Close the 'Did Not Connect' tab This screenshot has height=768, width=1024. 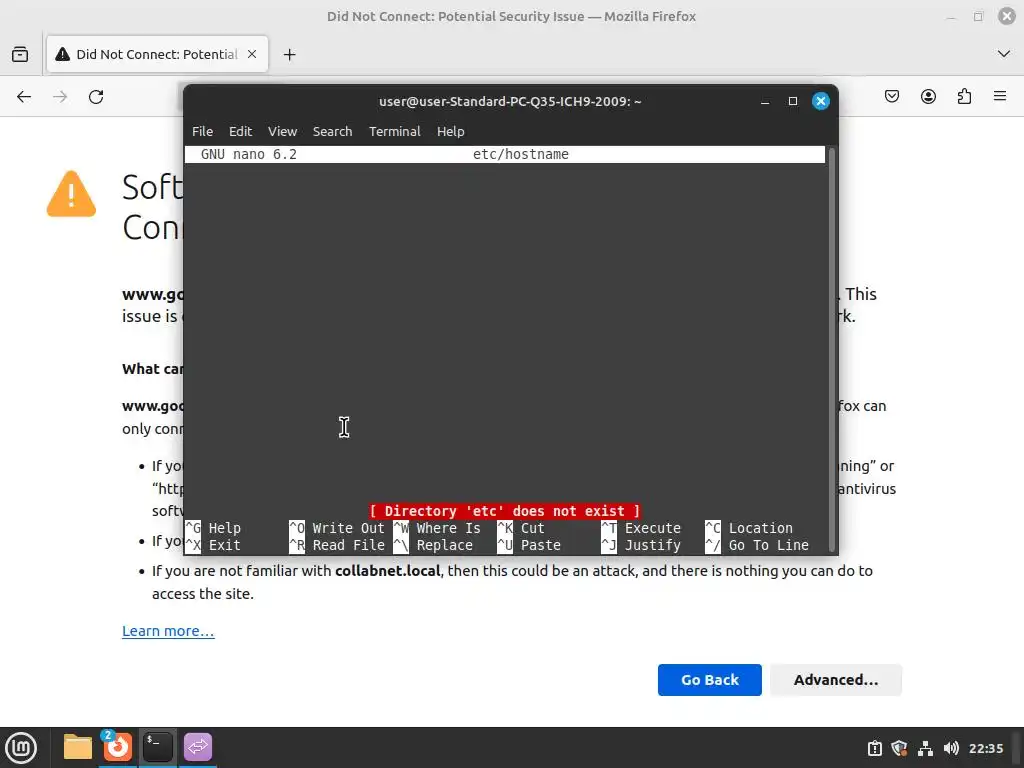(252, 54)
